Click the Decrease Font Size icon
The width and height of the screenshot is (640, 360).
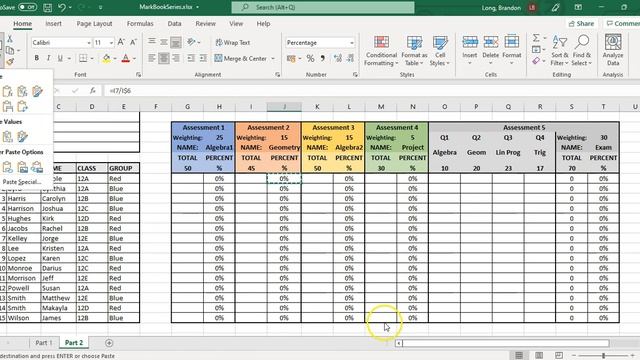pos(133,42)
